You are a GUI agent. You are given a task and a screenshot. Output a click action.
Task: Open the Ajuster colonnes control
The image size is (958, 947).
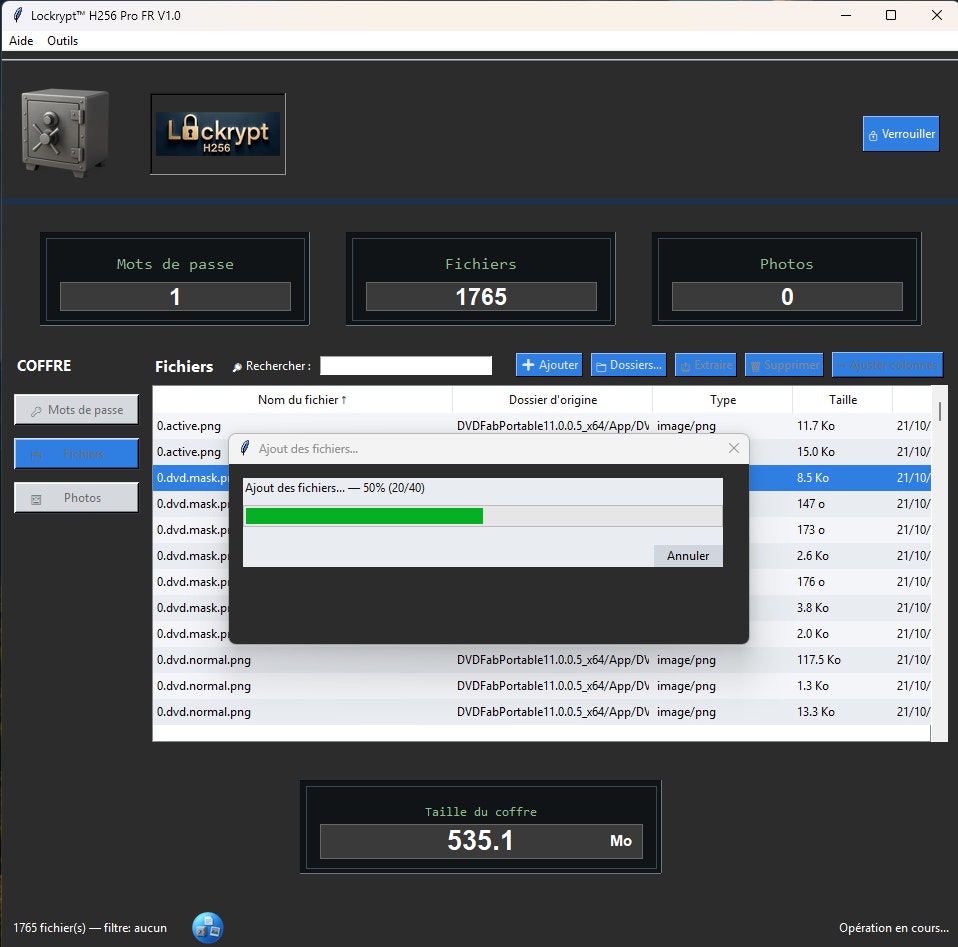[x=887, y=364]
